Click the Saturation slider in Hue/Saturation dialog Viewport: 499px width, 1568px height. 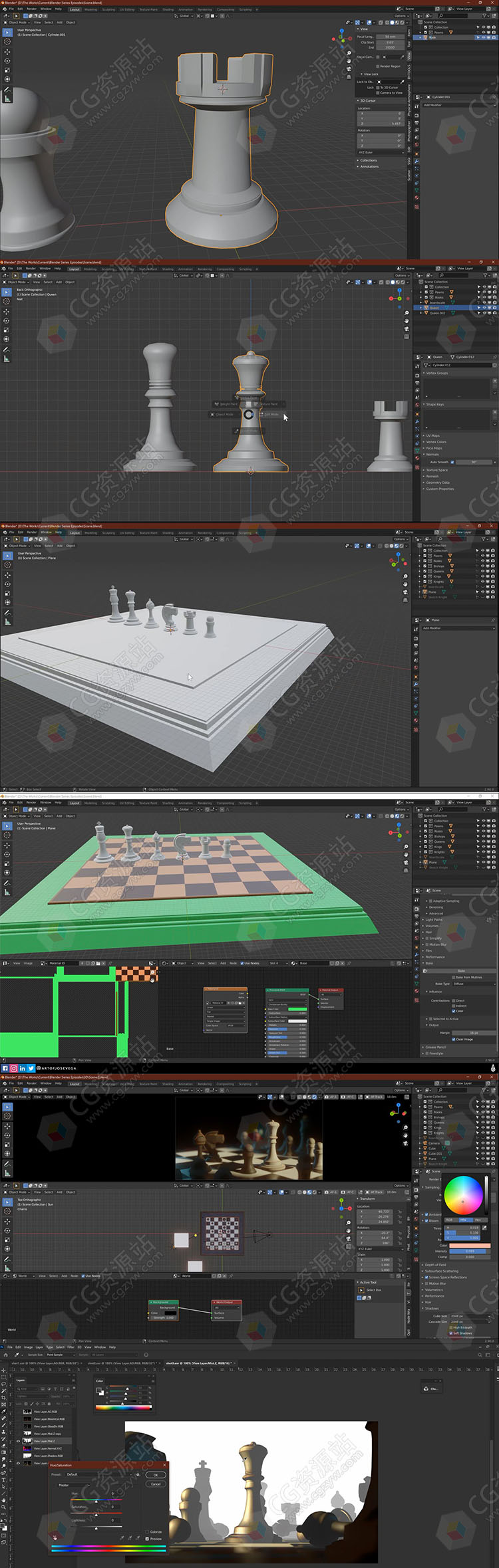tap(96, 1513)
